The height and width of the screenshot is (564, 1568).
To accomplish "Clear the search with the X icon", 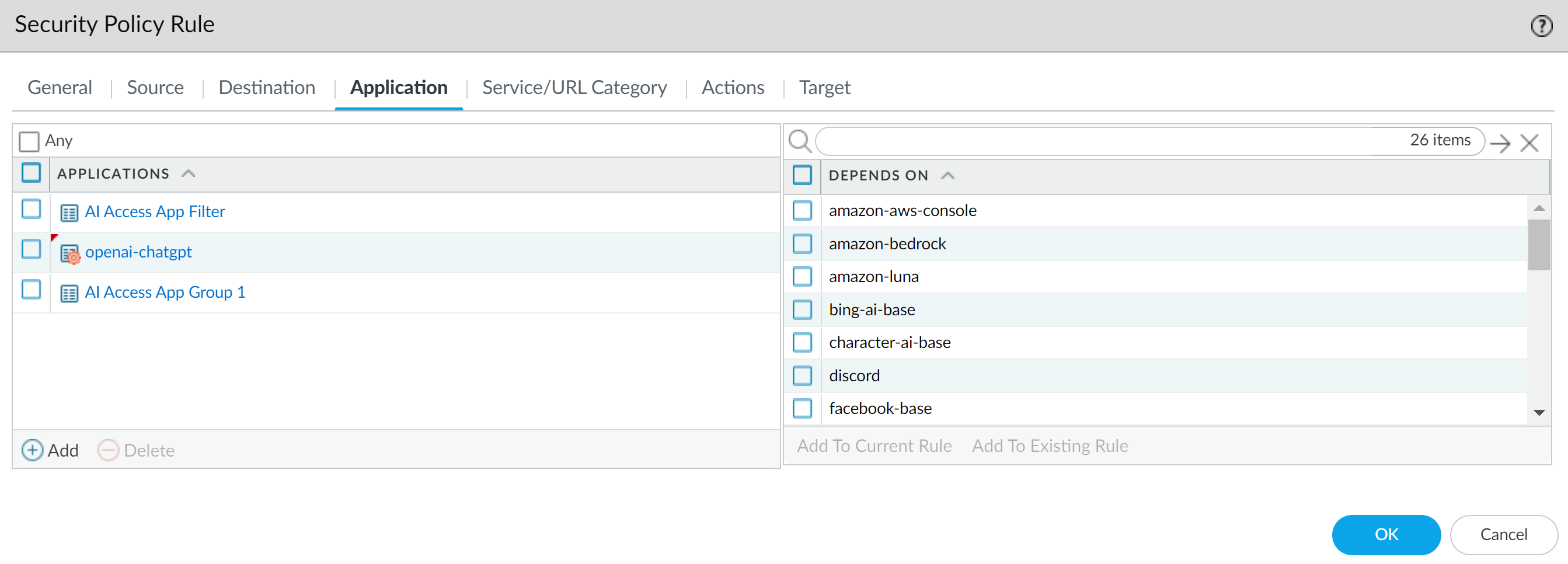I will click(x=1529, y=143).
